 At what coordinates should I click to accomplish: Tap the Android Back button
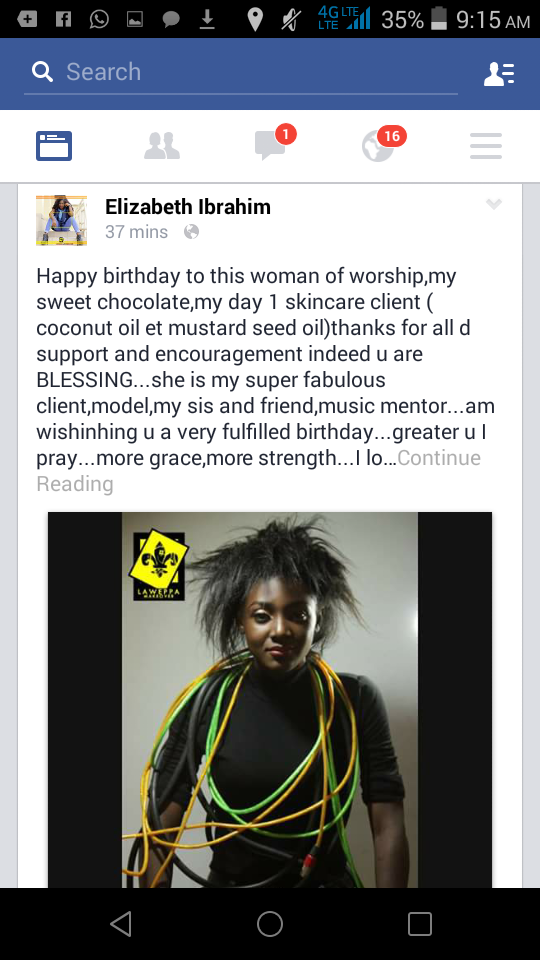pyautogui.click(x=121, y=924)
